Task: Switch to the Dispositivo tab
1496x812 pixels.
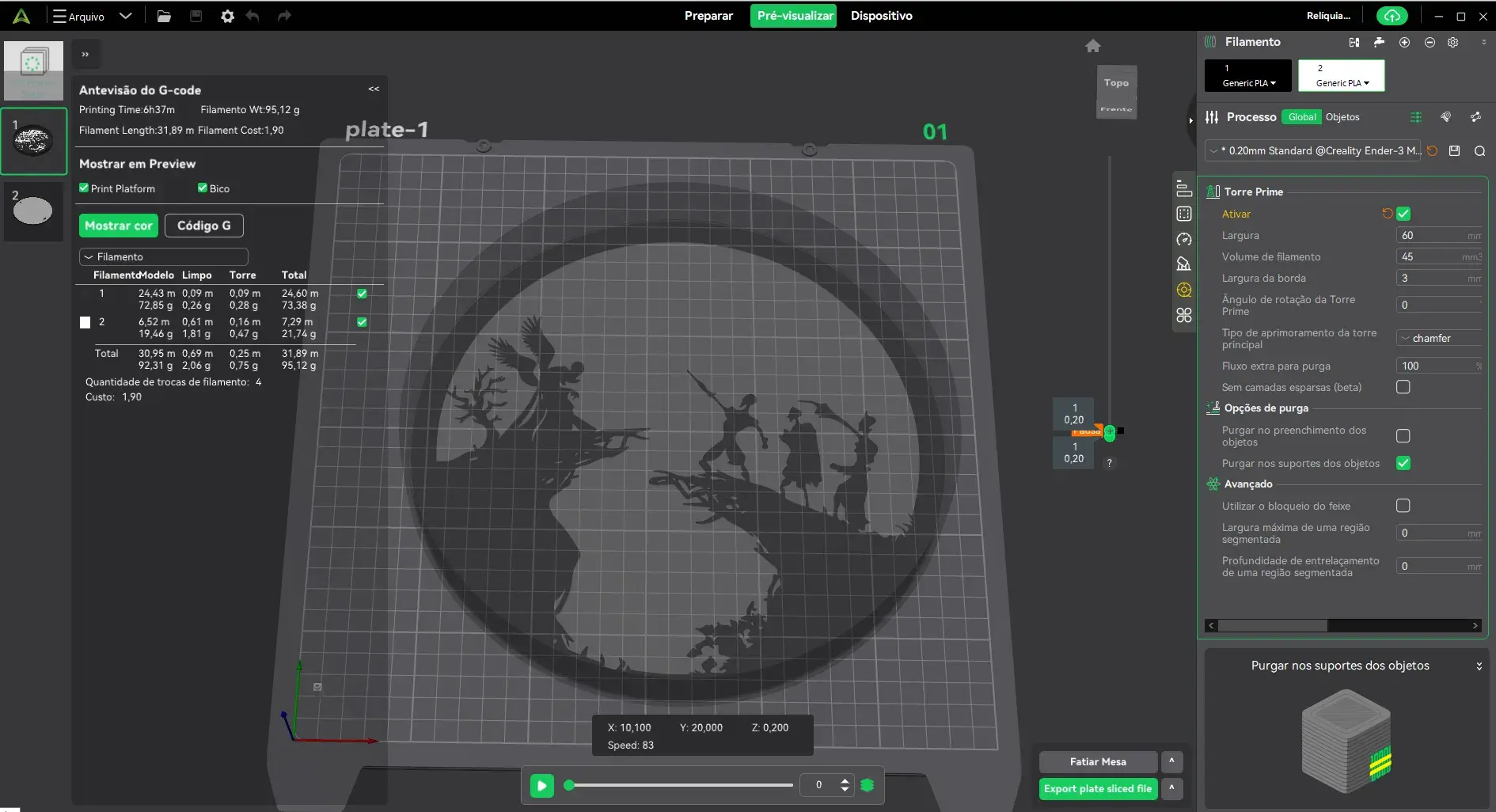Action: 882,16
